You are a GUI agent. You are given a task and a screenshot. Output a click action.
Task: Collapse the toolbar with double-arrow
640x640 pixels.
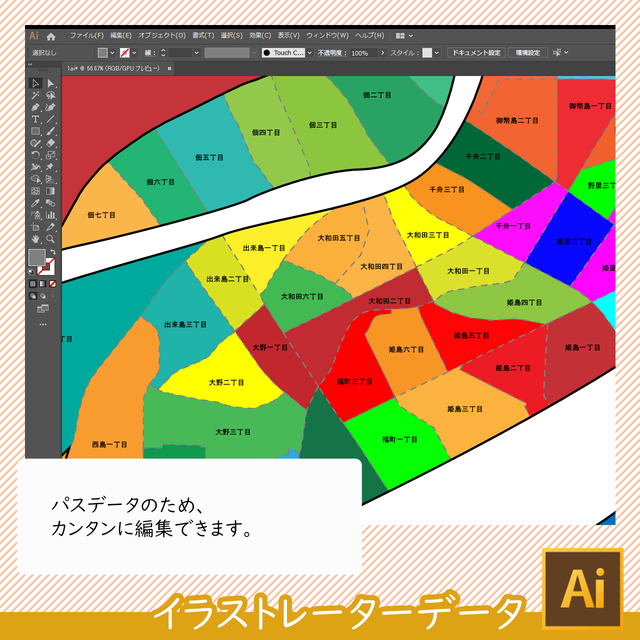[x=30, y=64]
